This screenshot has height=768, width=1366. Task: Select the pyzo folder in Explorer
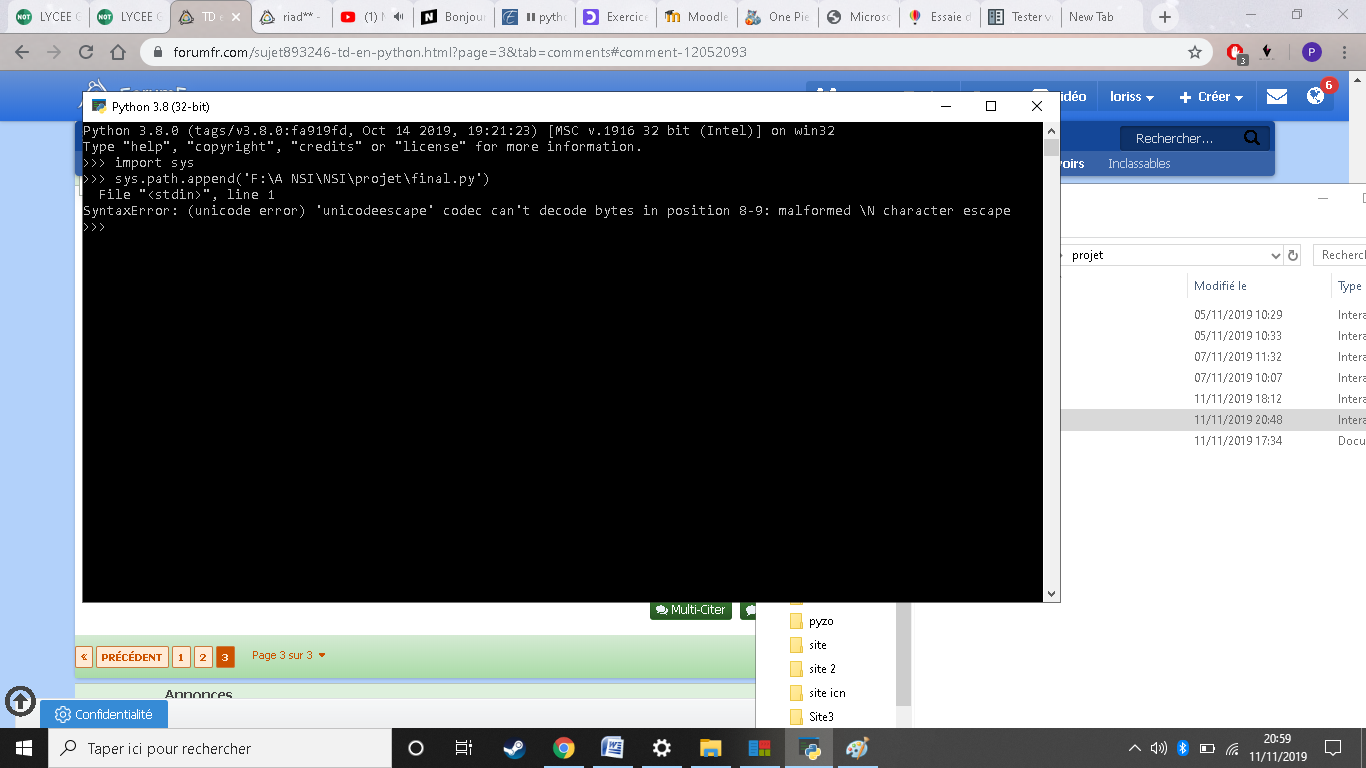pos(821,621)
